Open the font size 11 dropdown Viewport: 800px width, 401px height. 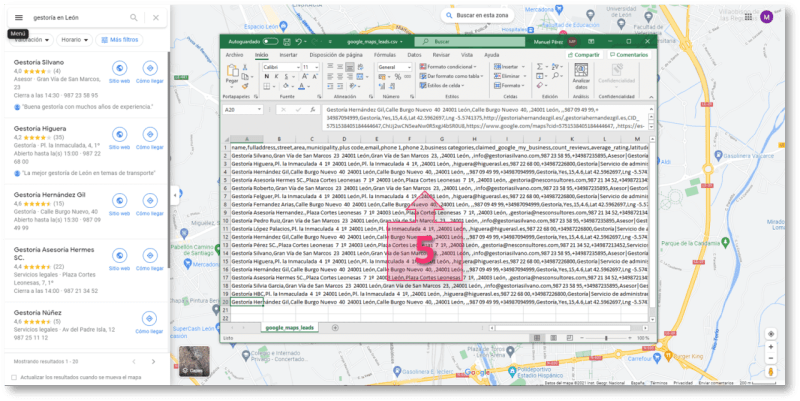(x=316, y=67)
